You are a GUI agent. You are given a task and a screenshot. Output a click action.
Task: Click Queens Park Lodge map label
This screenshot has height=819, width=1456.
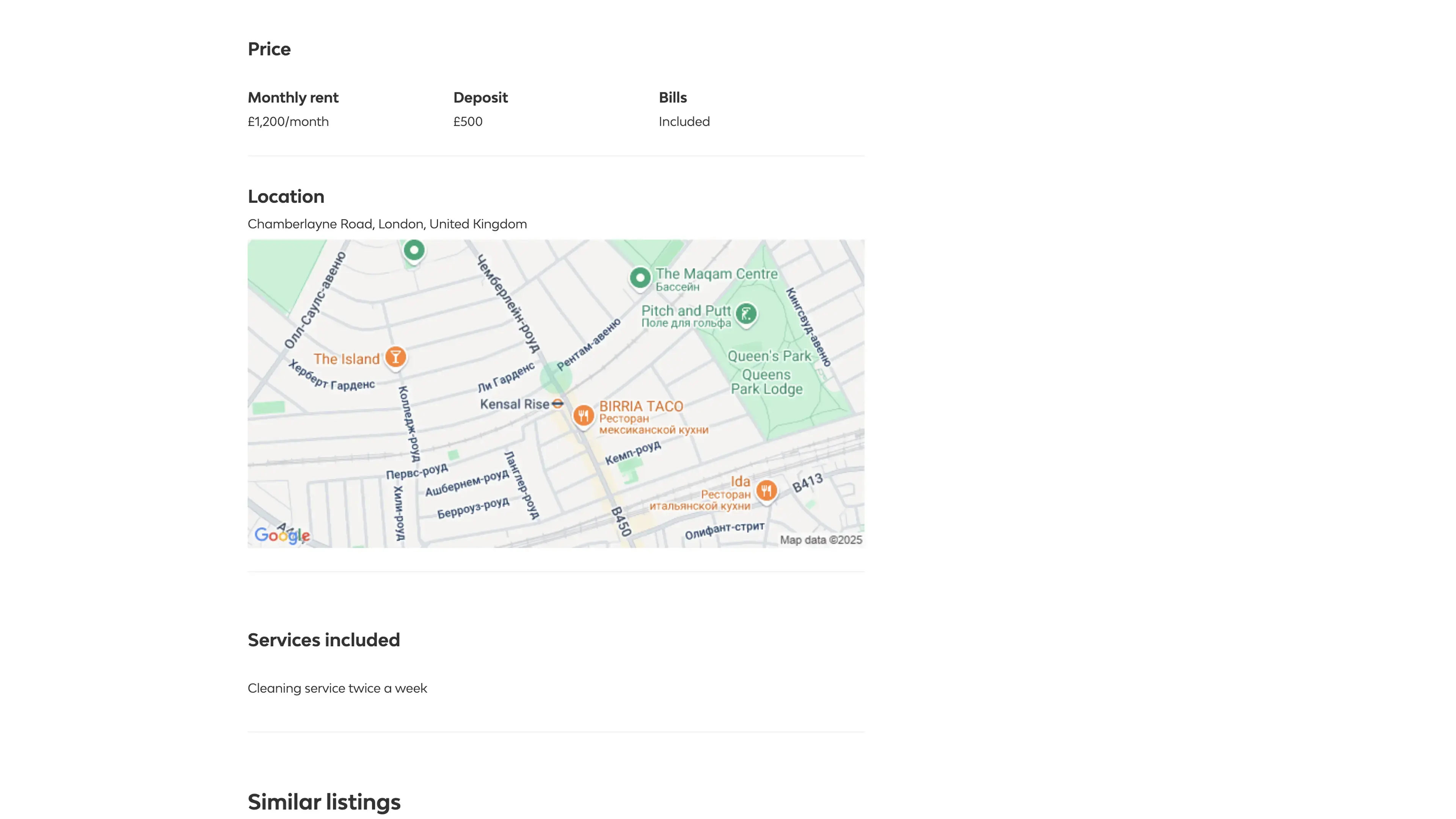pos(766,382)
